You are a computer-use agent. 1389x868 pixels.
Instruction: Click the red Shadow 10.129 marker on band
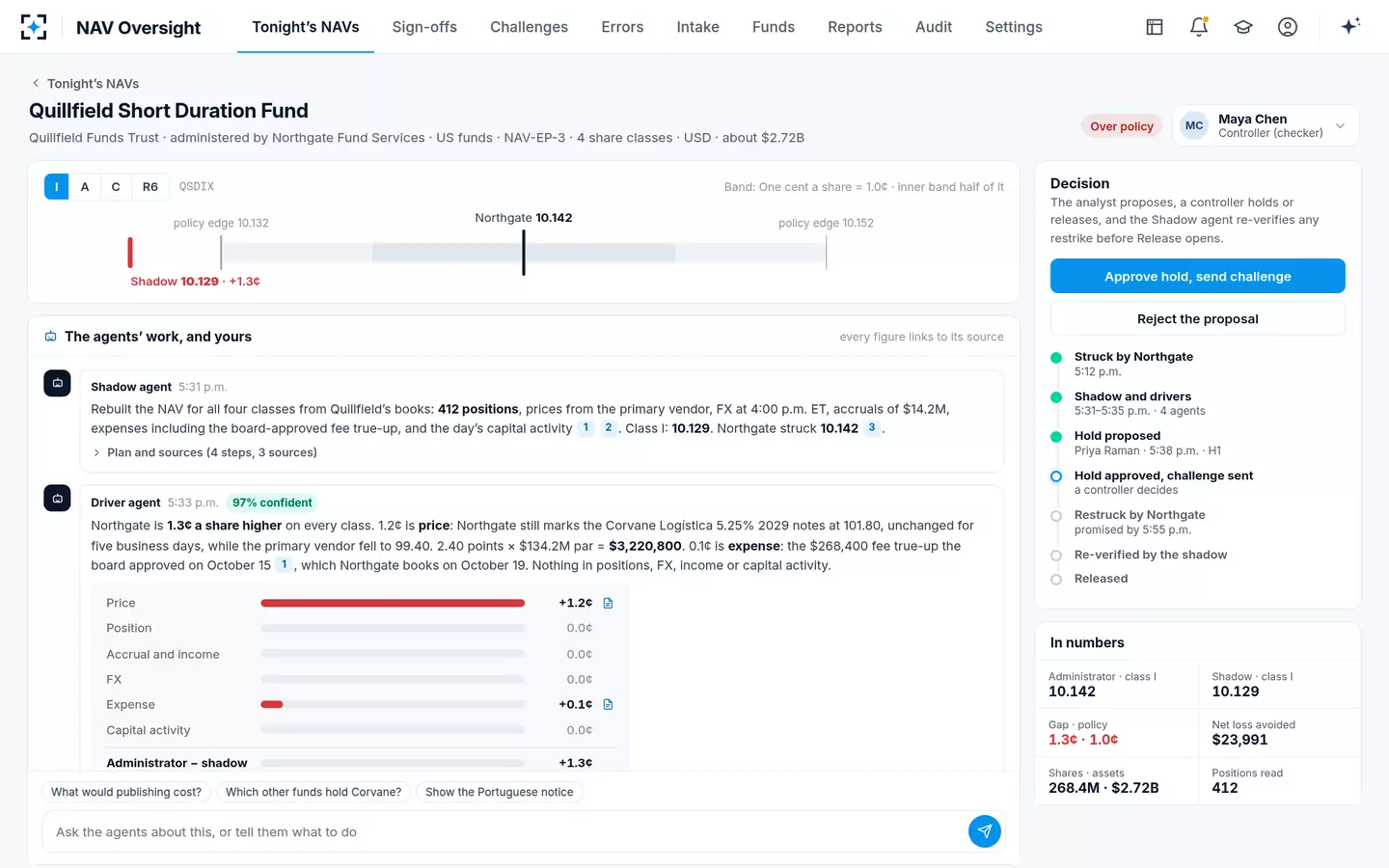[130, 253]
